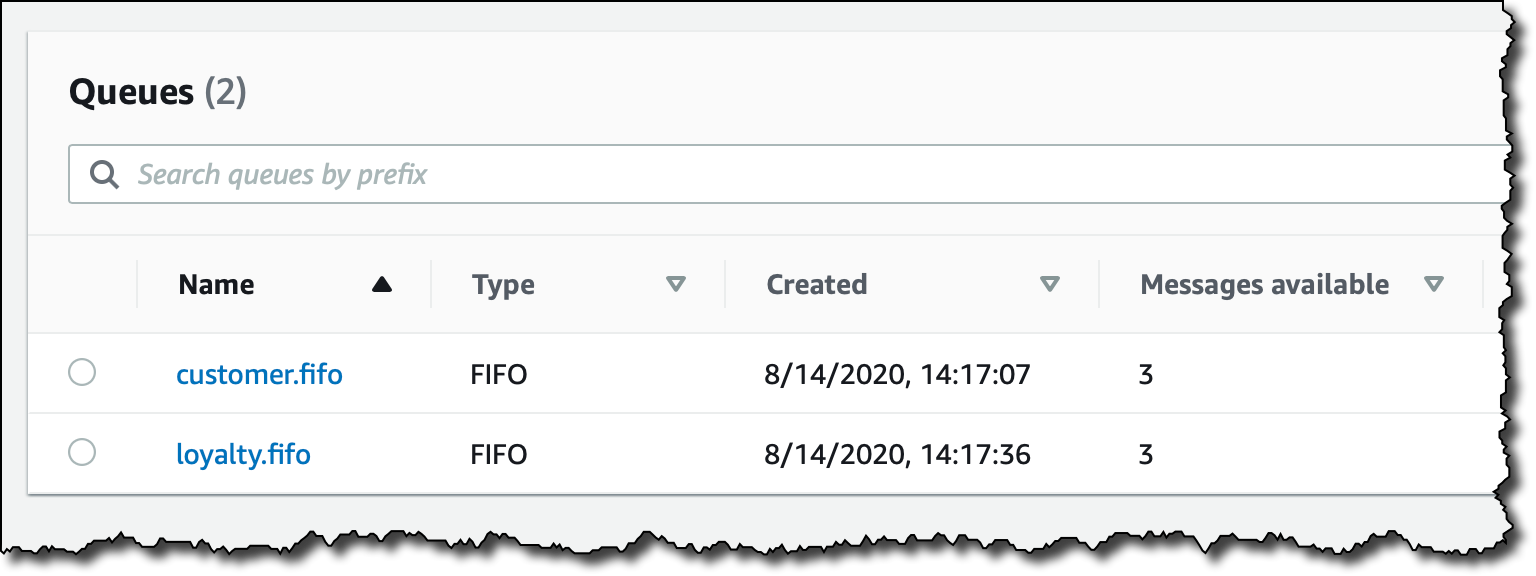This screenshot has height=576, width=1536.
Task: Click the Type column sort triangle
Action: point(676,285)
